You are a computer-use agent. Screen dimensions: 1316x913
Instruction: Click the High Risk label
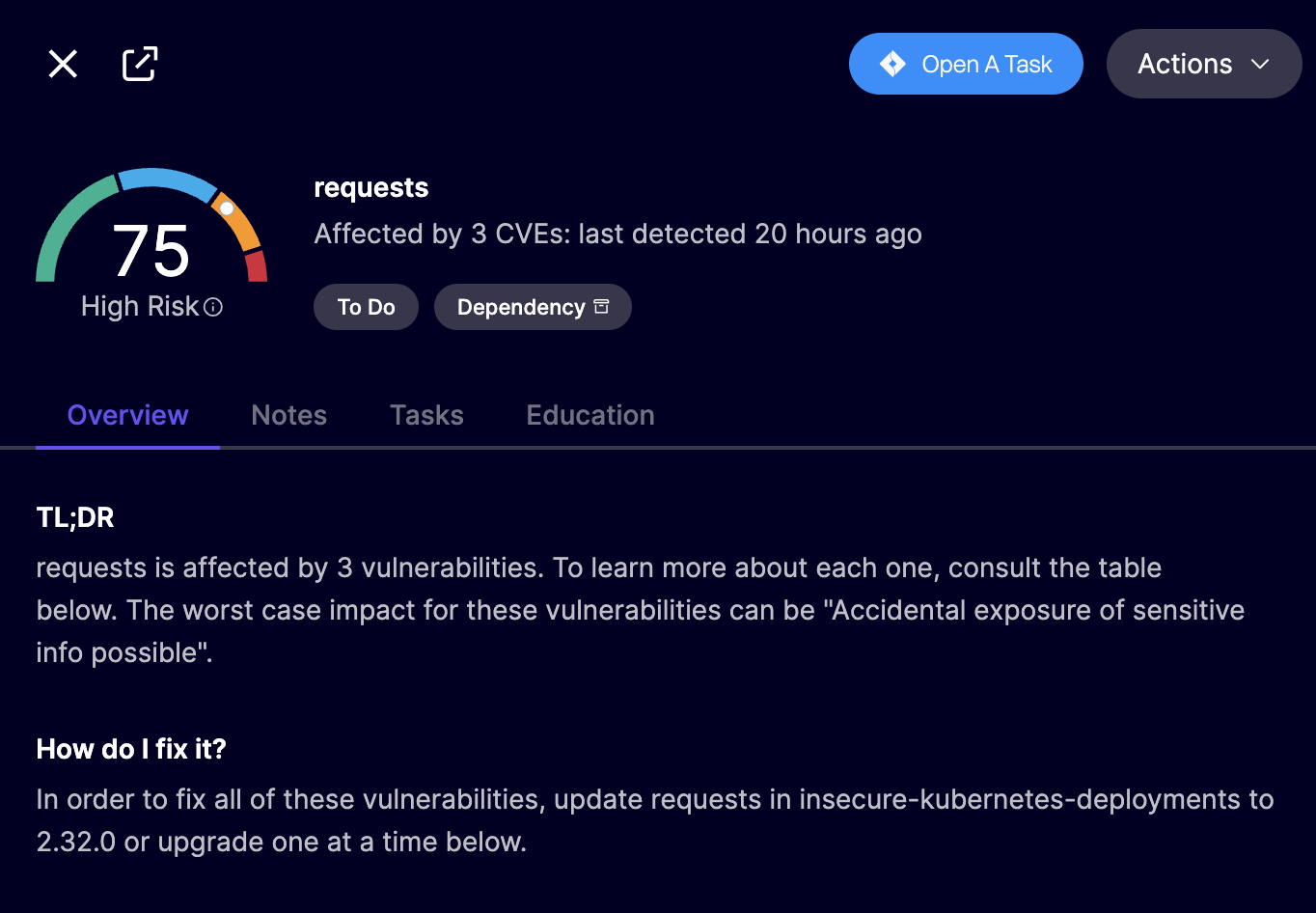coord(140,307)
